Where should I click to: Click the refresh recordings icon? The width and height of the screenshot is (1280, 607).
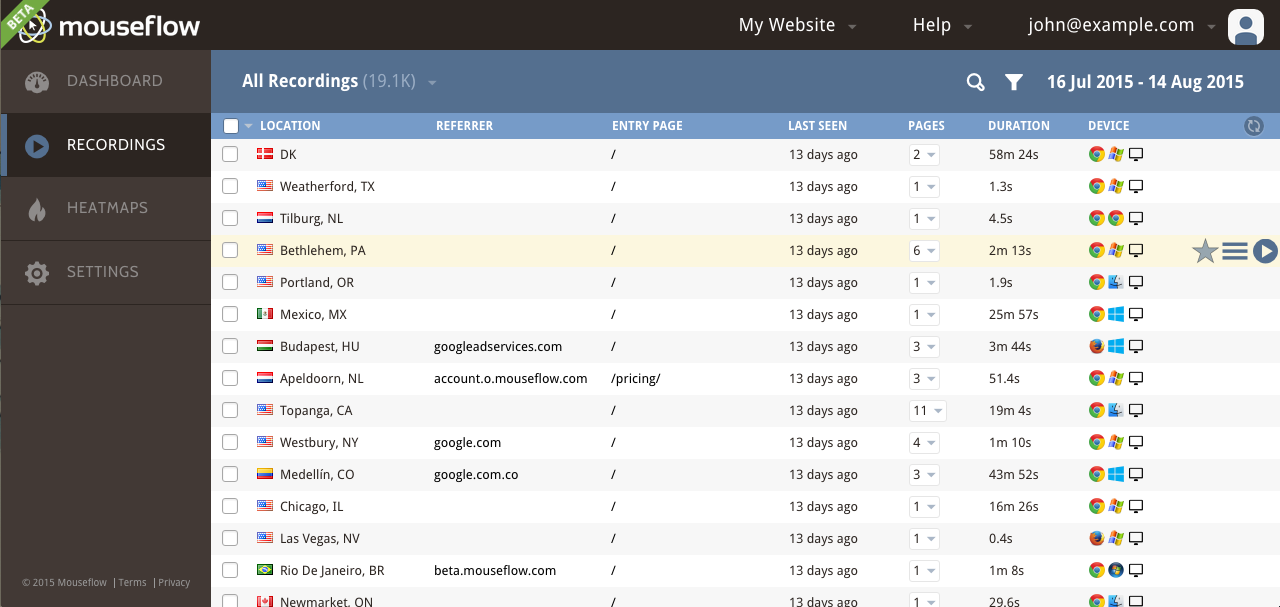pyautogui.click(x=1254, y=126)
